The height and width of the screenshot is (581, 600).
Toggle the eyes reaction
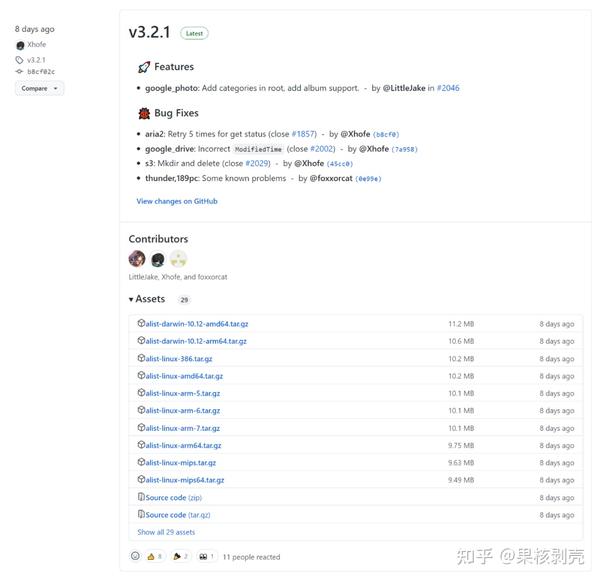(207, 557)
